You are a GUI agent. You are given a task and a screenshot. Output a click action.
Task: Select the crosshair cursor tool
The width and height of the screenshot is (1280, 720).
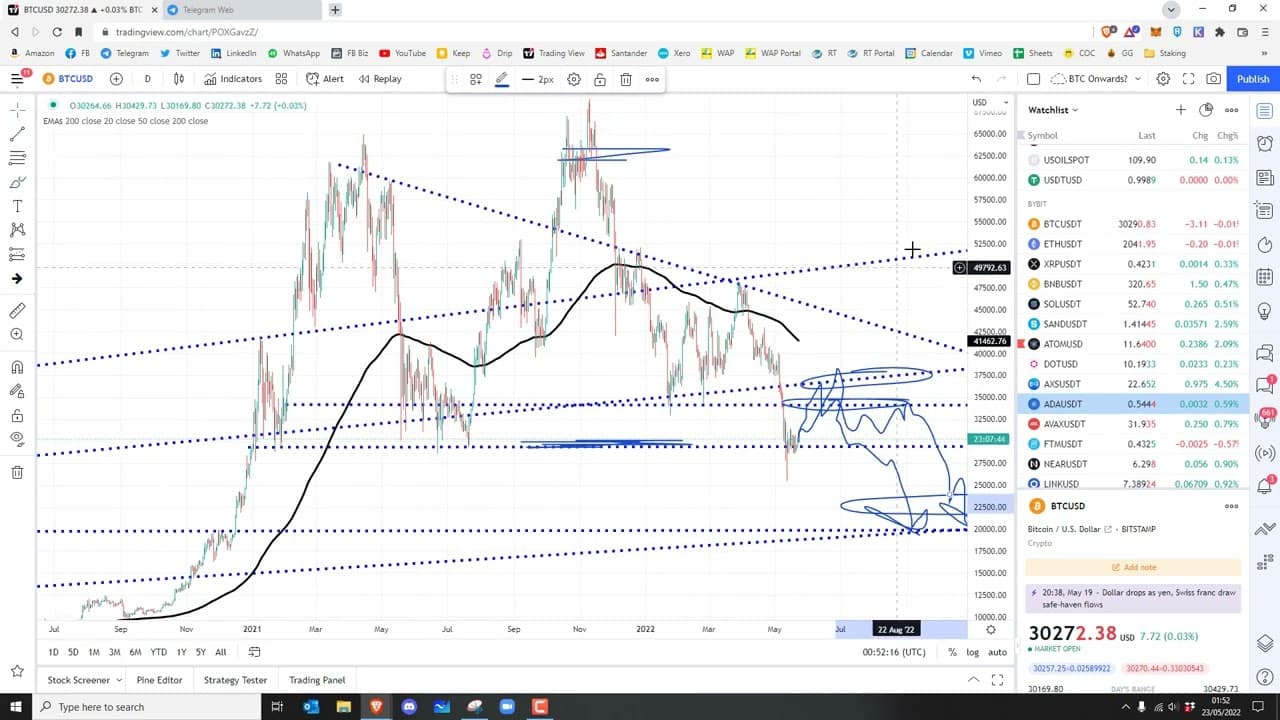coord(17,110)
